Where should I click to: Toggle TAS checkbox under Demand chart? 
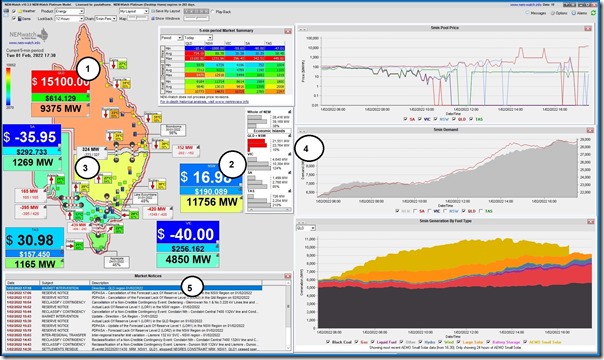click(481, 211)
